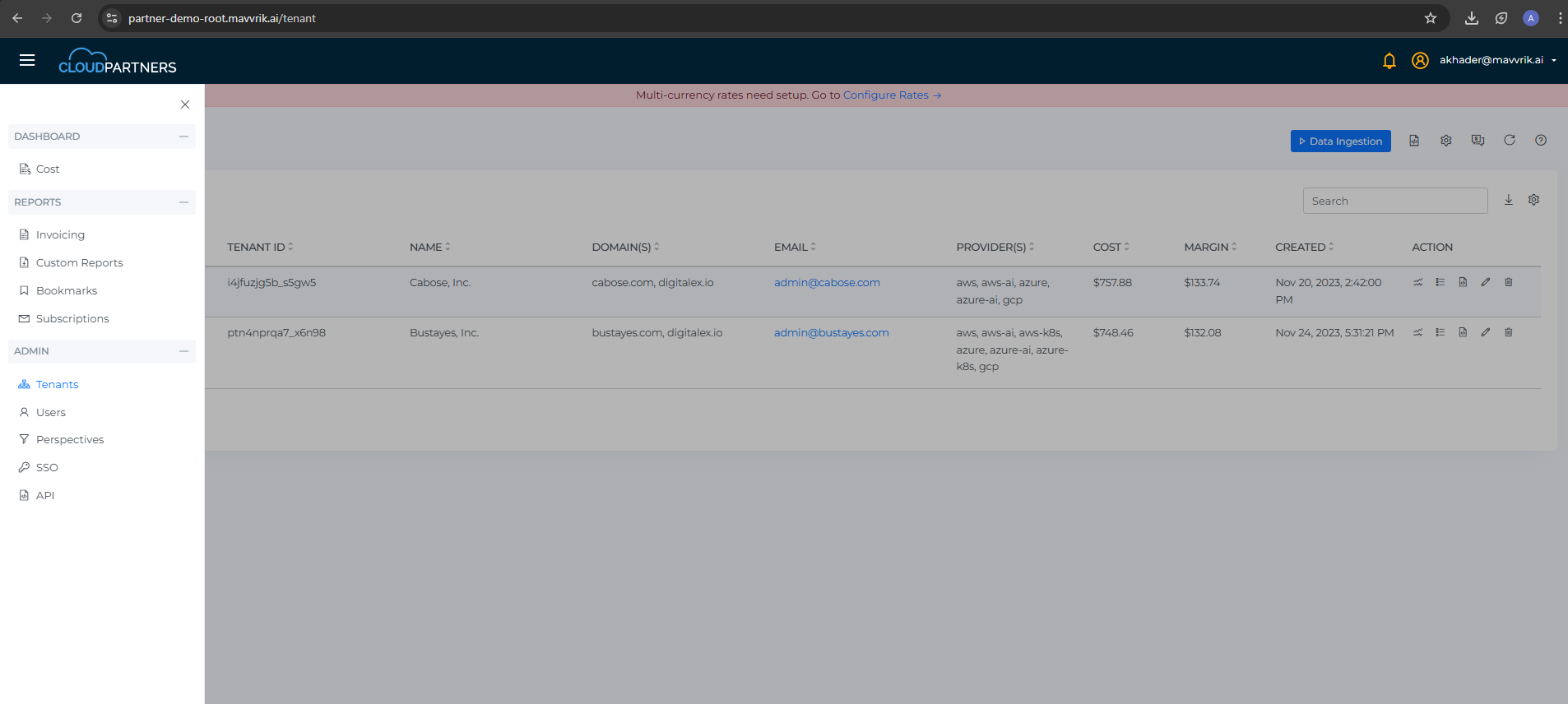
Task: Edit the Bustayes, Inc. tenant
Action: tap(1485, 332)
